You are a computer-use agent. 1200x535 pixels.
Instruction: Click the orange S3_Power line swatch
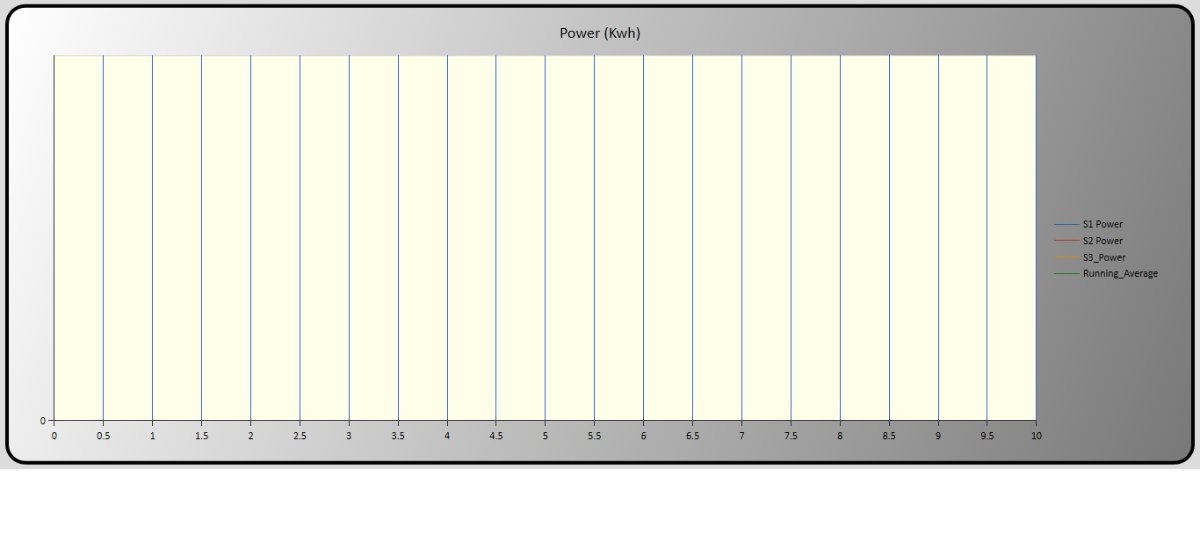pos(1067,257)
